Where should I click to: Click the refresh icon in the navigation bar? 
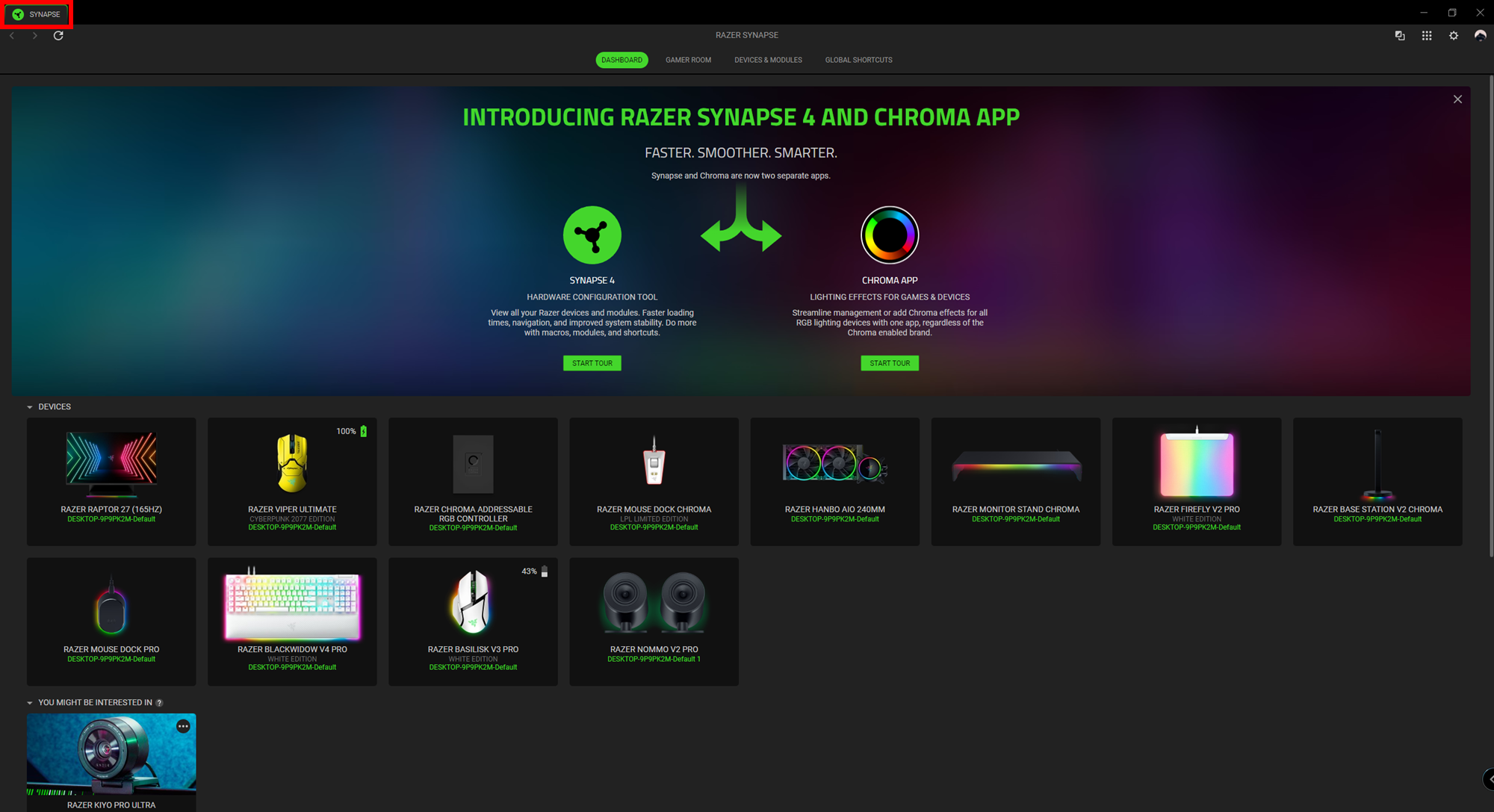58,35
